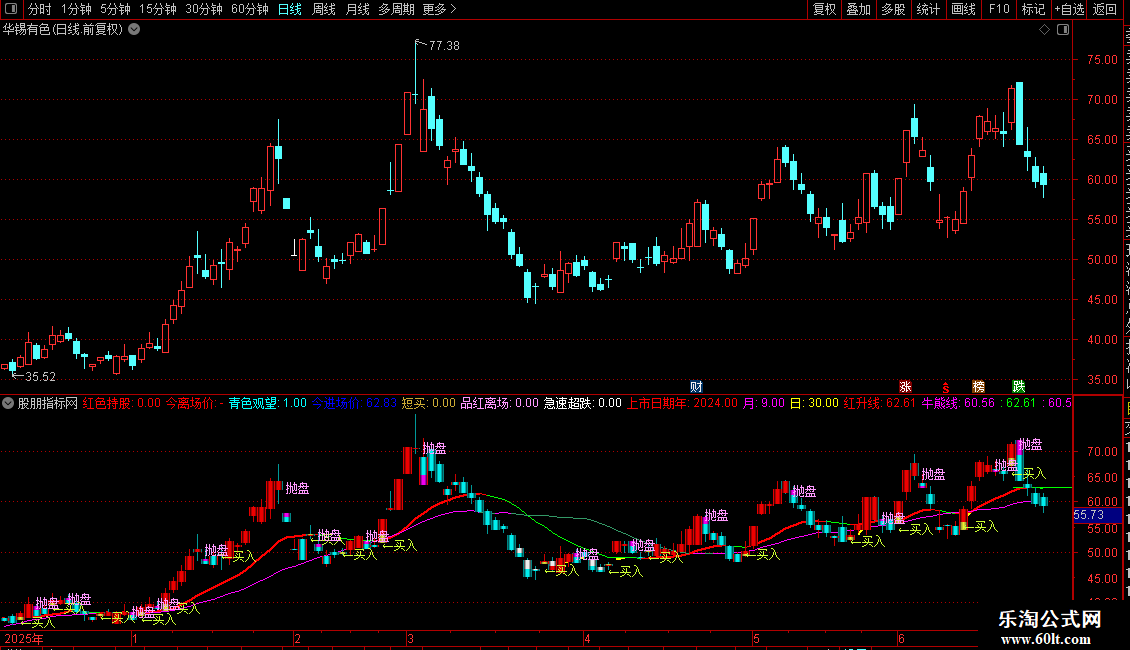The image size is (1130, 650).
Task: Click the 红升线: 62.61 value
Action: click(x=880, y=403)
